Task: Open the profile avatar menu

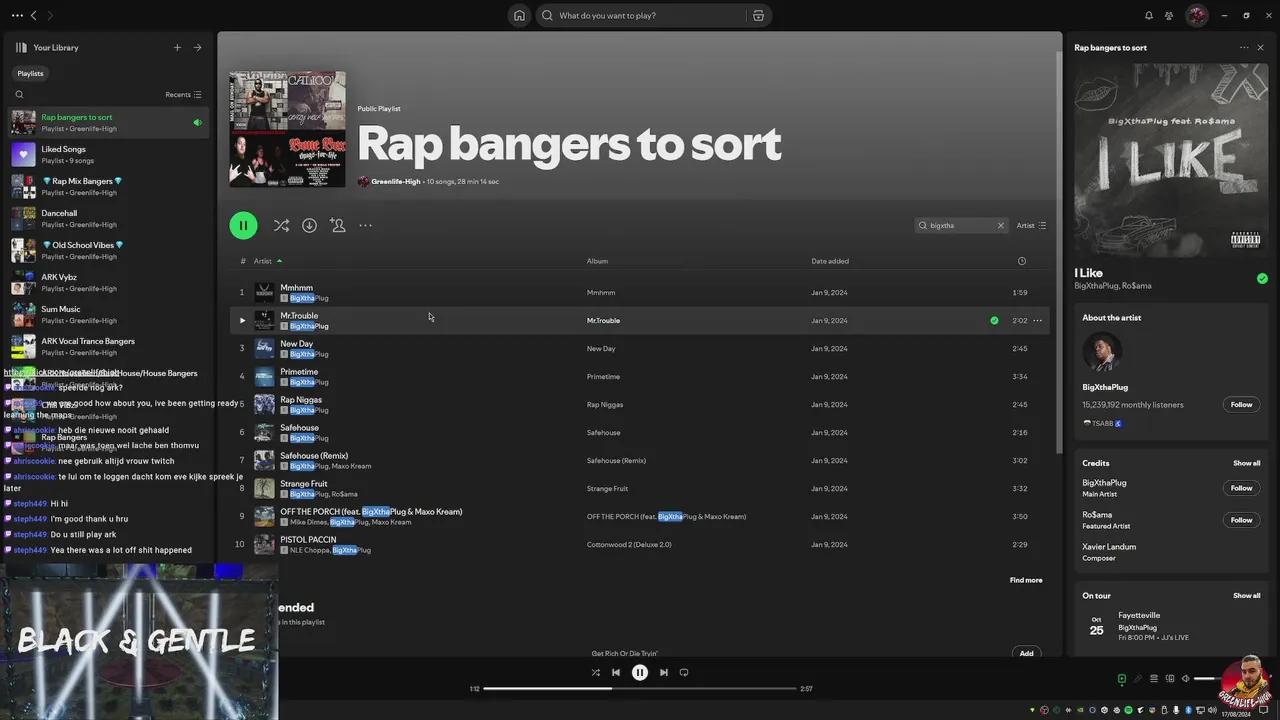Action: [x=1196, y=15]
